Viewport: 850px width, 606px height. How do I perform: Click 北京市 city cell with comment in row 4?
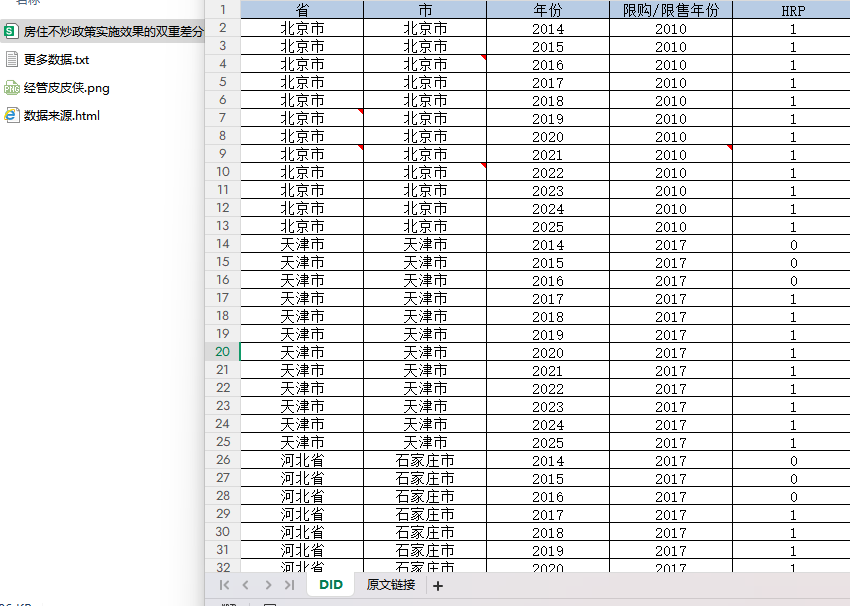coord(425,64)
